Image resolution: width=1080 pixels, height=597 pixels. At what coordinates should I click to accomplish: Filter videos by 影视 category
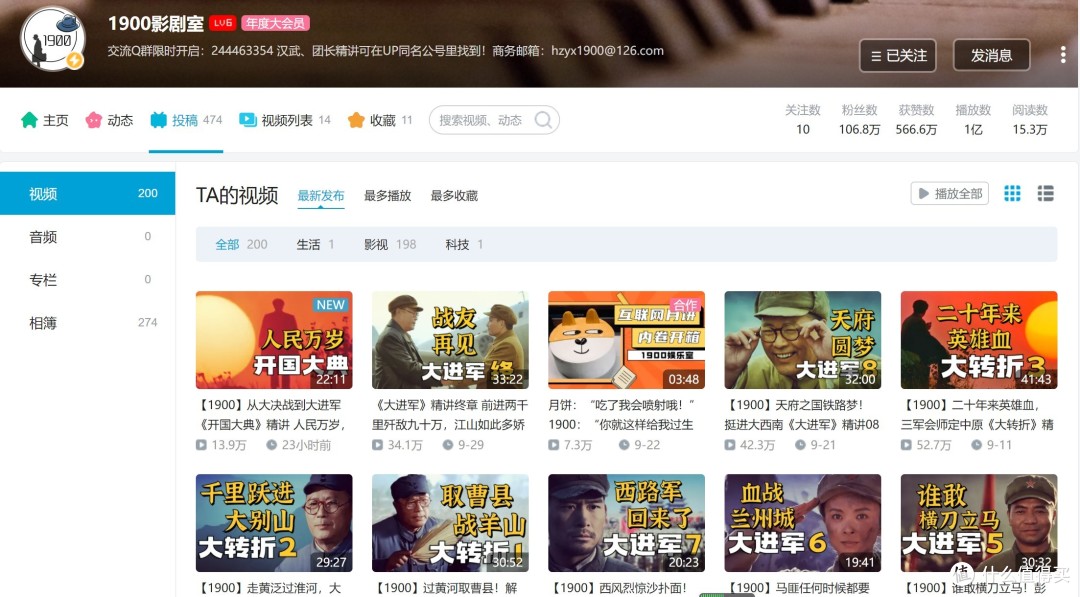376,244
